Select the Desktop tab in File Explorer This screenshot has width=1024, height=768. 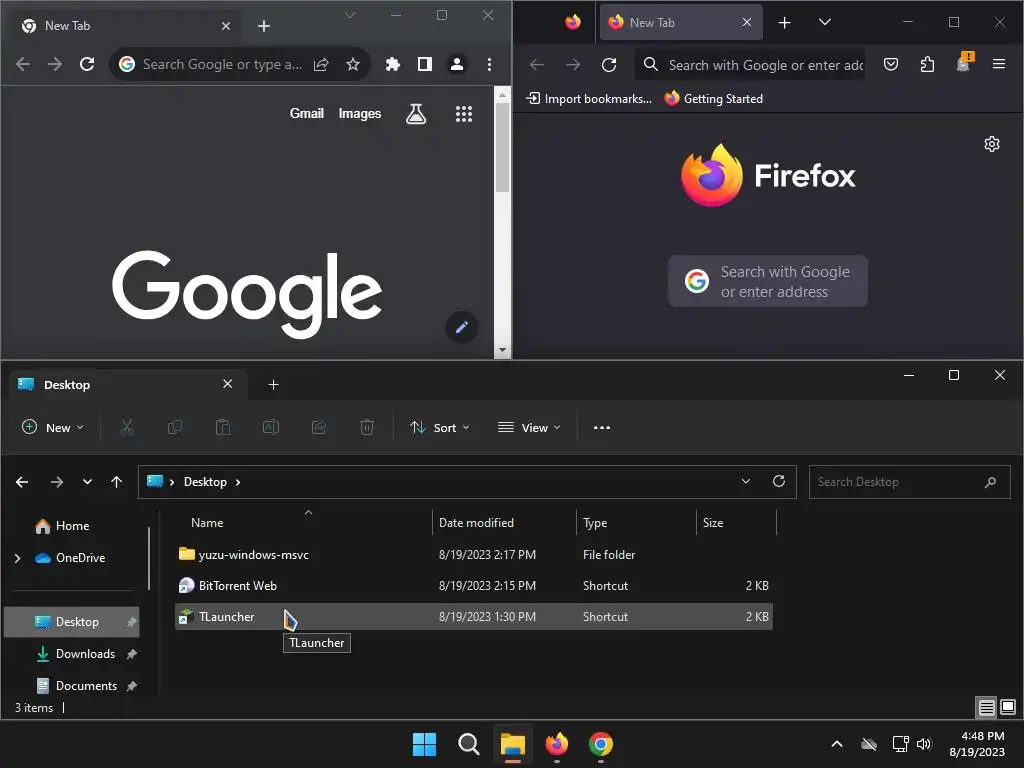129,385
